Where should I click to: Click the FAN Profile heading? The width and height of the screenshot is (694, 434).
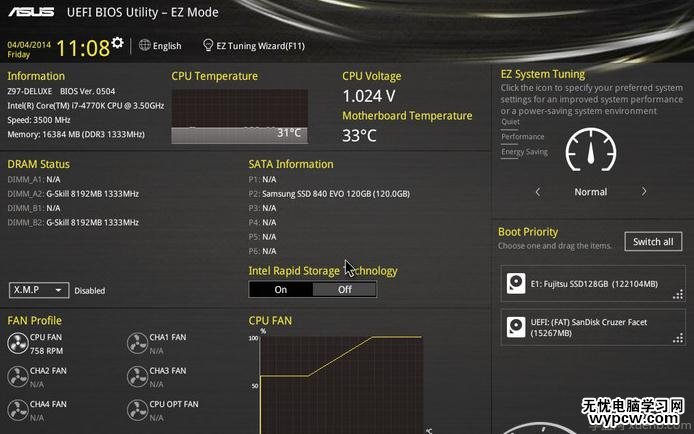[35, 321]
